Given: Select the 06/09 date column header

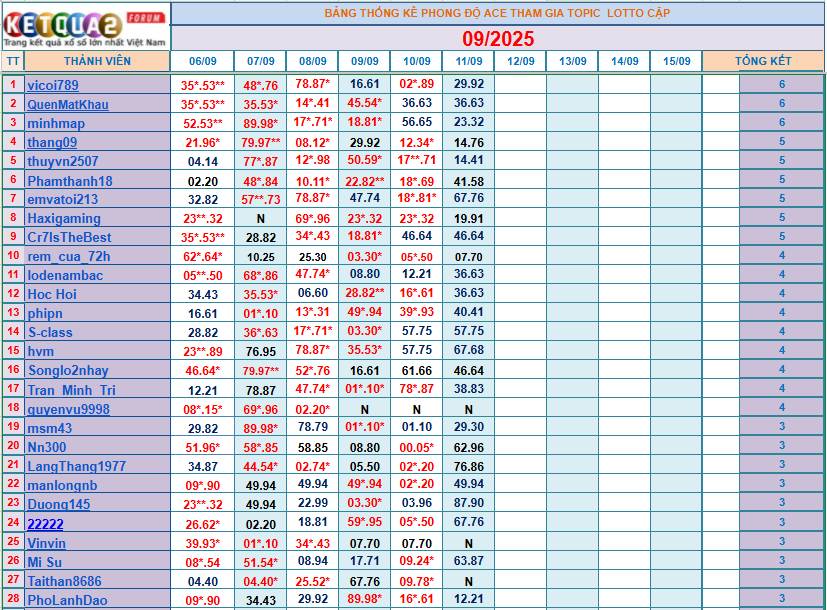Looking at the screenshot, I should 203,61.
